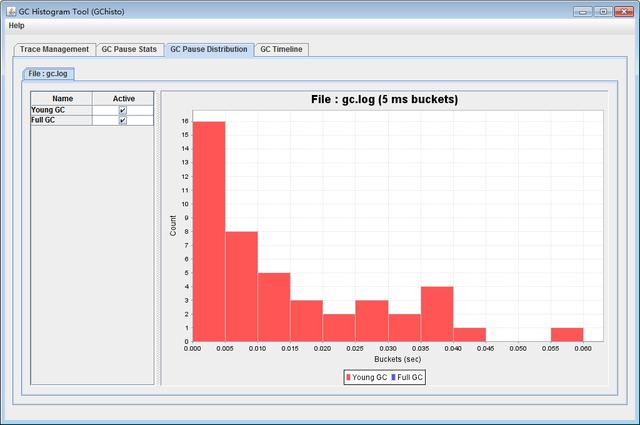This screenshot has width=640, height=425.
Task: Select the GC Pause Distribution tab
Action: click(209, 49)
